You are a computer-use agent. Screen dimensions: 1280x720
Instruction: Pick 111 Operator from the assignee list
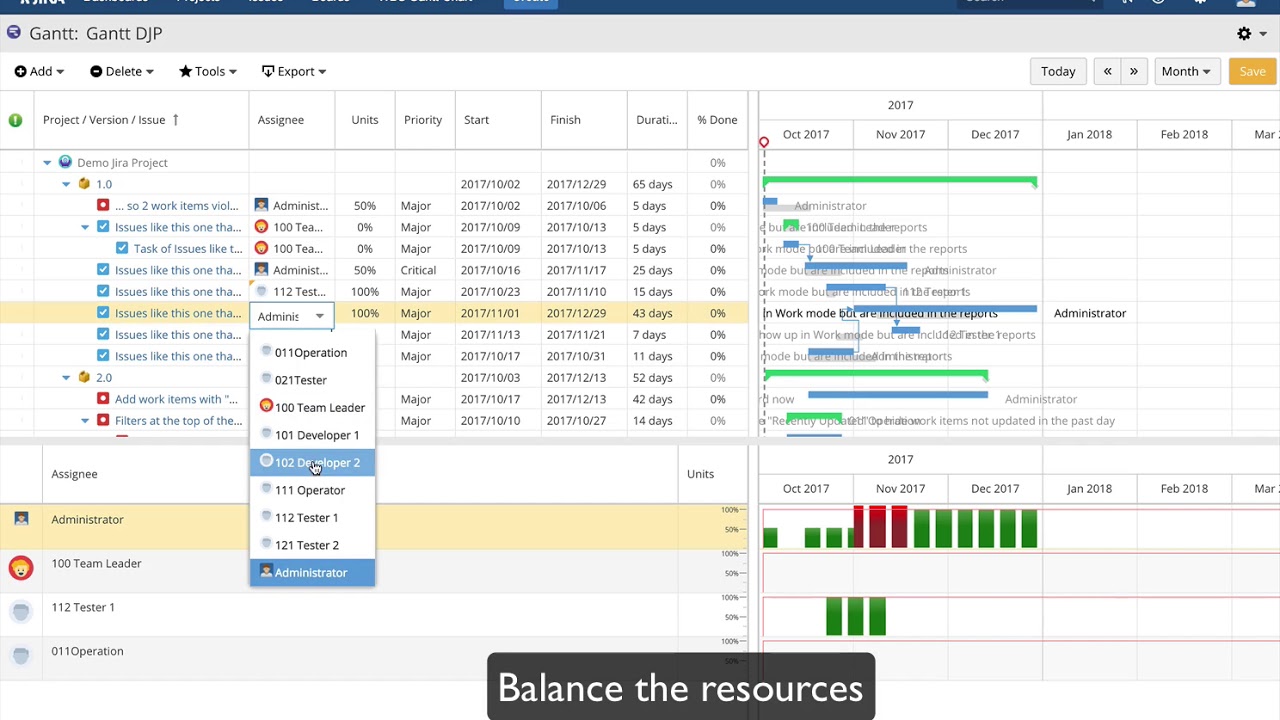coord(312,490)
